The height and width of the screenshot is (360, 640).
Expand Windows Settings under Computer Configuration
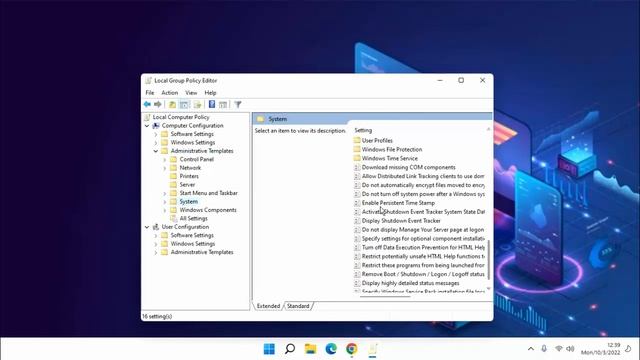[x=156, y=142]
